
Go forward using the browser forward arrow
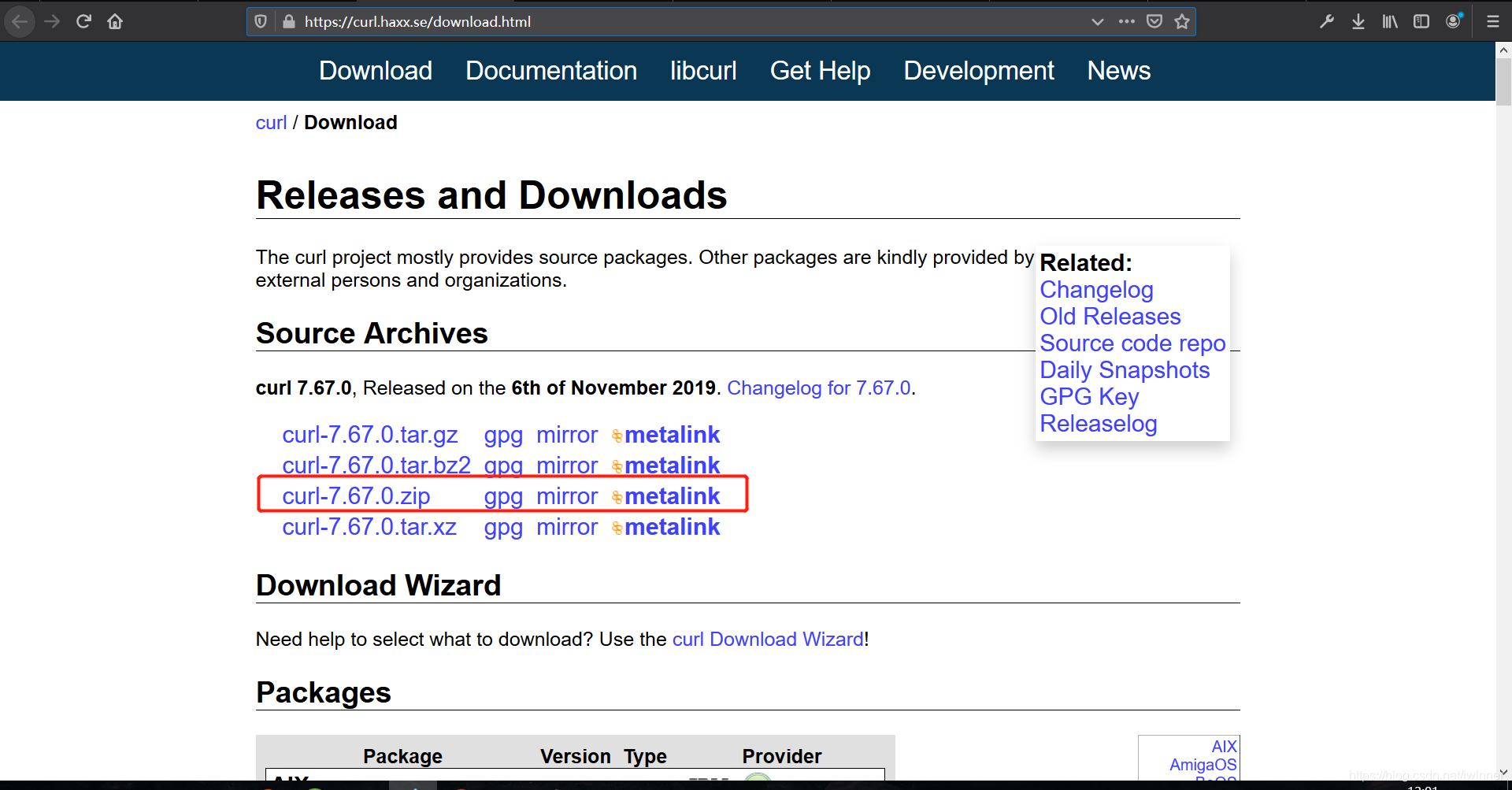point(52,21)
